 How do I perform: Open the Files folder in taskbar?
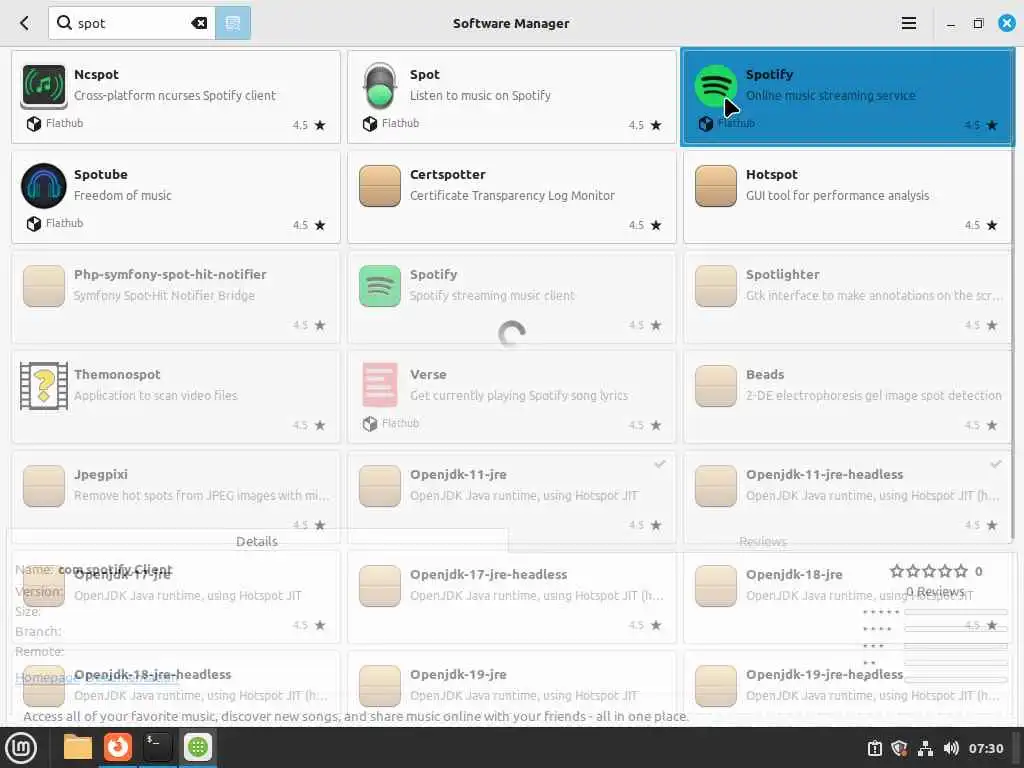[78, 747]
